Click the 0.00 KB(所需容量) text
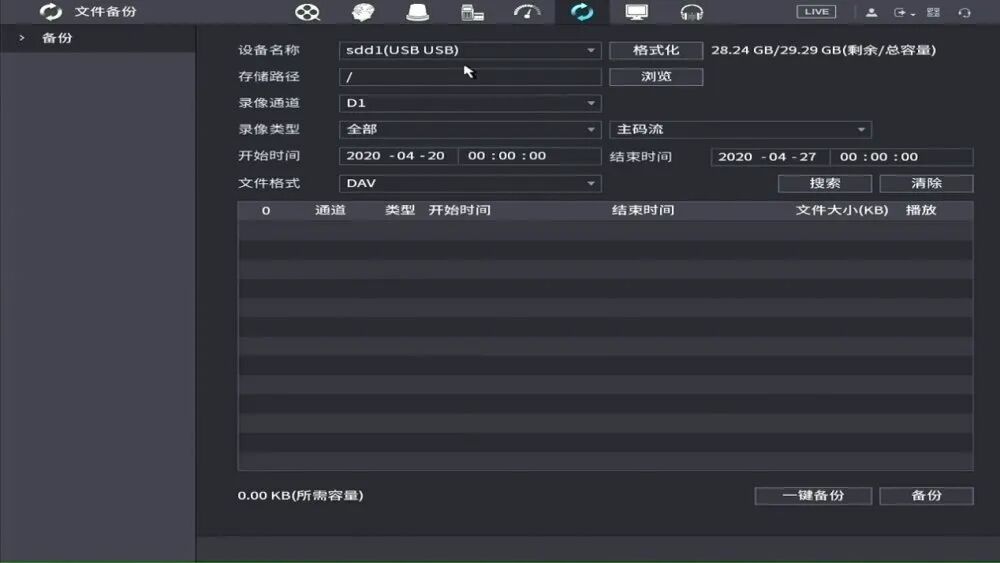1000x563 pixels. click(x=300, y=495)
